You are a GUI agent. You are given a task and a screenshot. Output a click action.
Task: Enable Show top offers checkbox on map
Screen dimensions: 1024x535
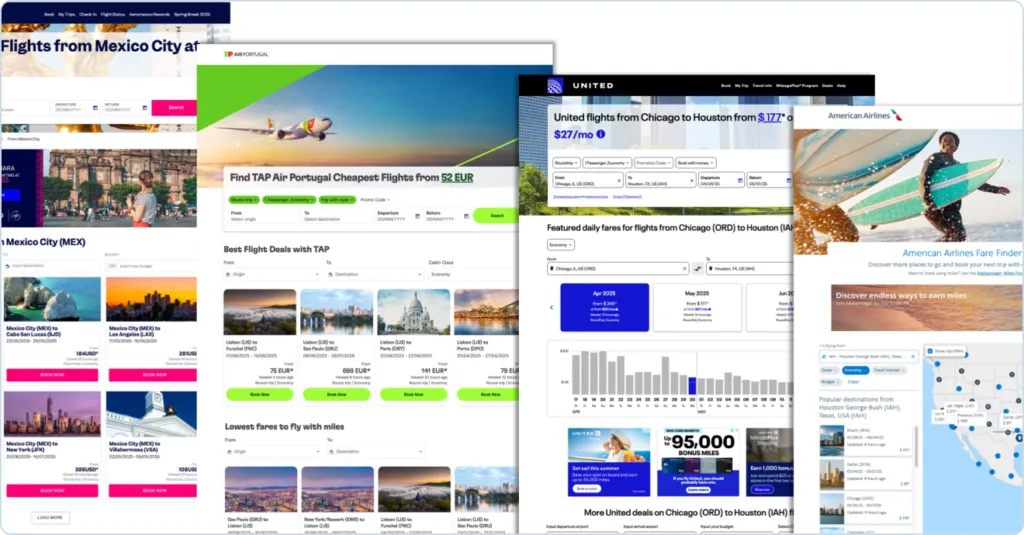931,351
